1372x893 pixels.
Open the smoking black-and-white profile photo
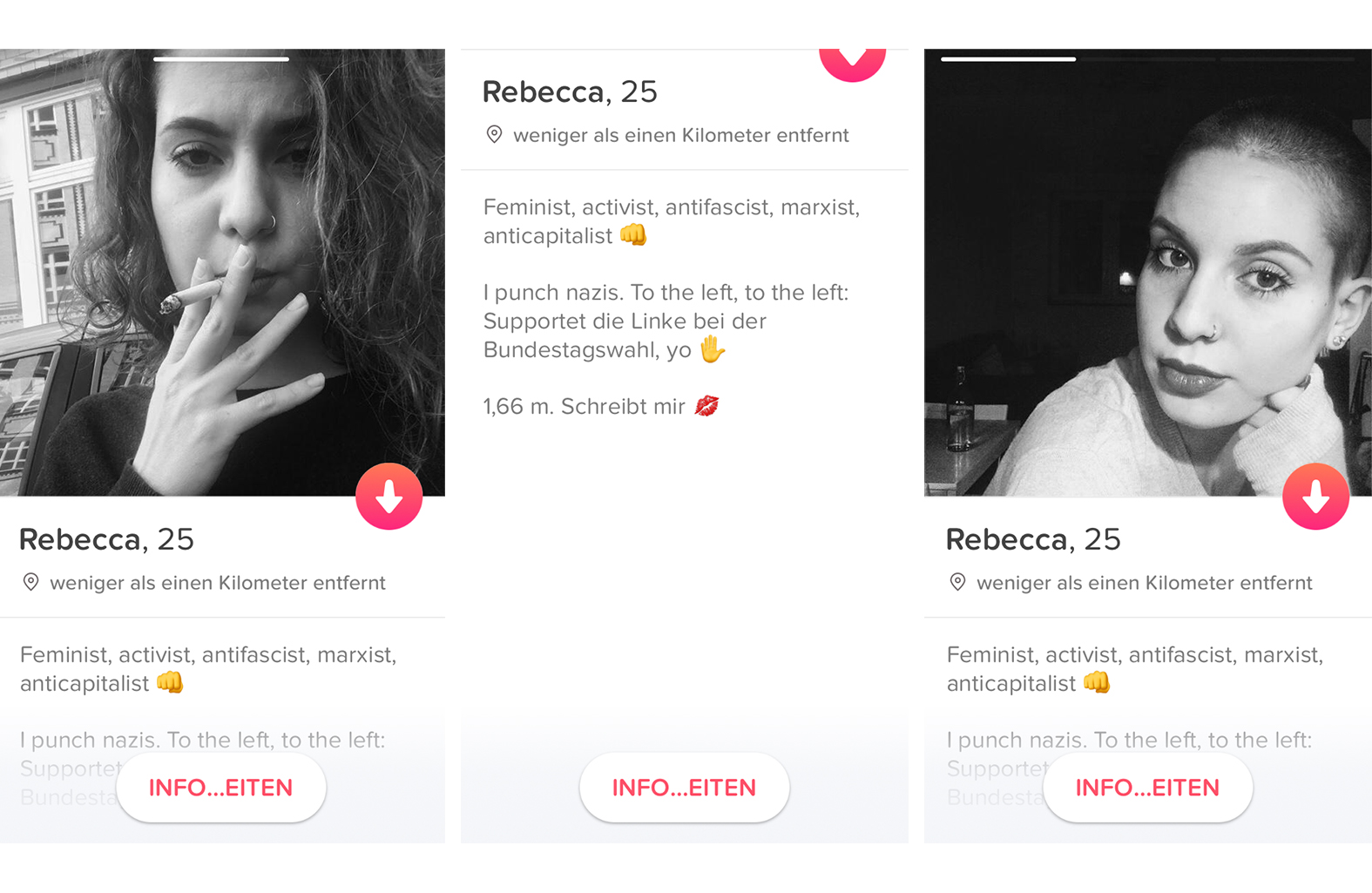coord(222,273)
